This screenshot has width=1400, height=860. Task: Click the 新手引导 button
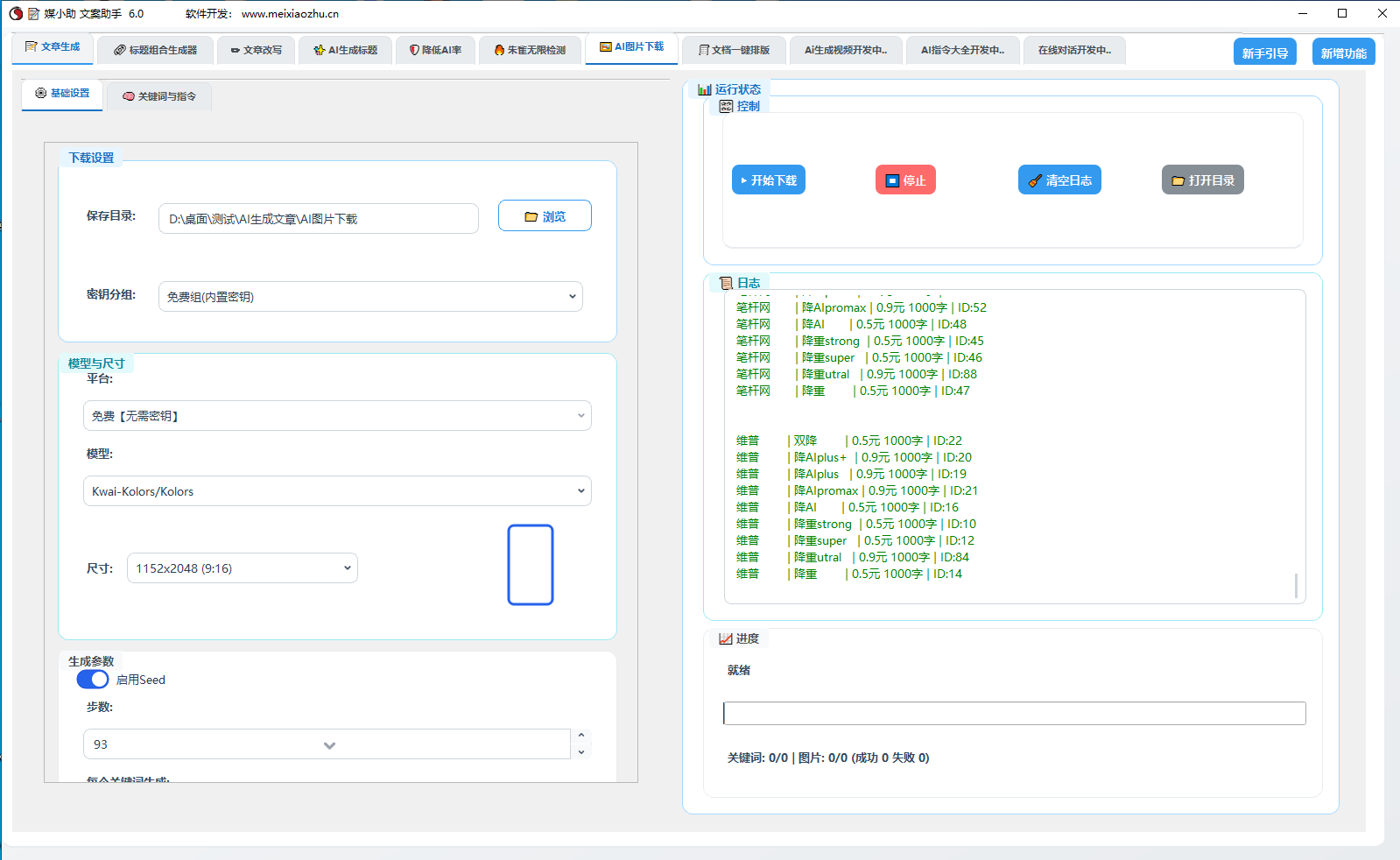(1264, 53)
